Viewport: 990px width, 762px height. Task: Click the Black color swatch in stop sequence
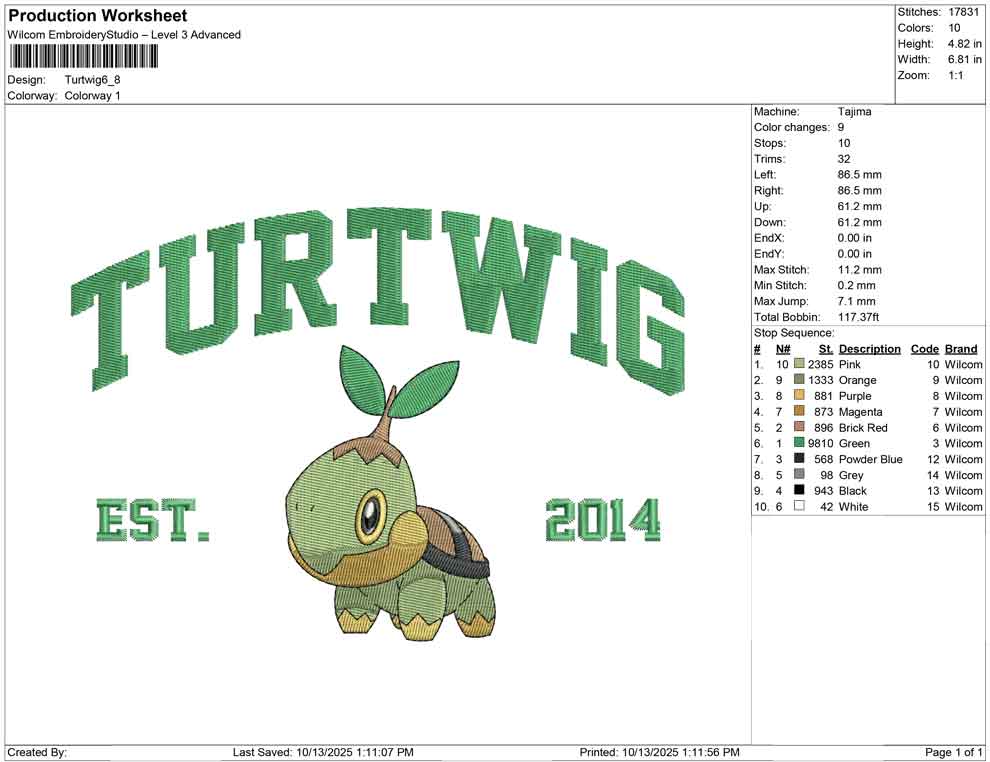point(799,490)
